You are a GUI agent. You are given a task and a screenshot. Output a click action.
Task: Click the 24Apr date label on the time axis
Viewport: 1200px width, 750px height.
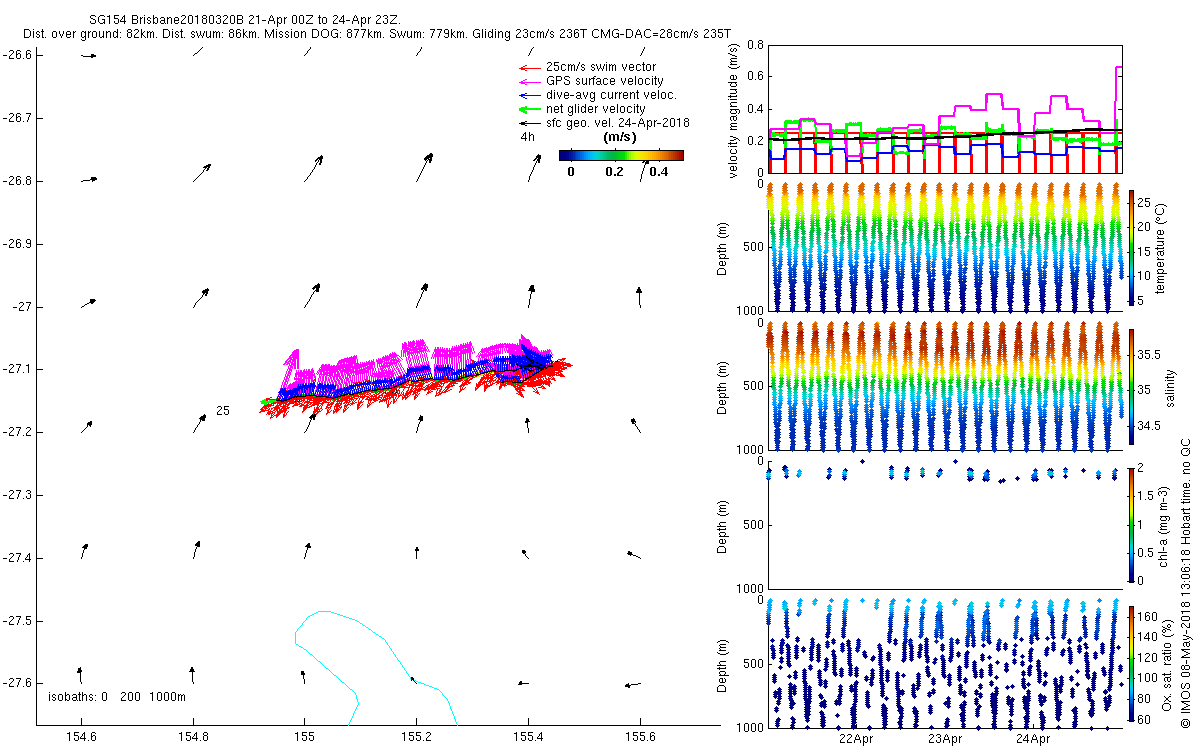1033,739
